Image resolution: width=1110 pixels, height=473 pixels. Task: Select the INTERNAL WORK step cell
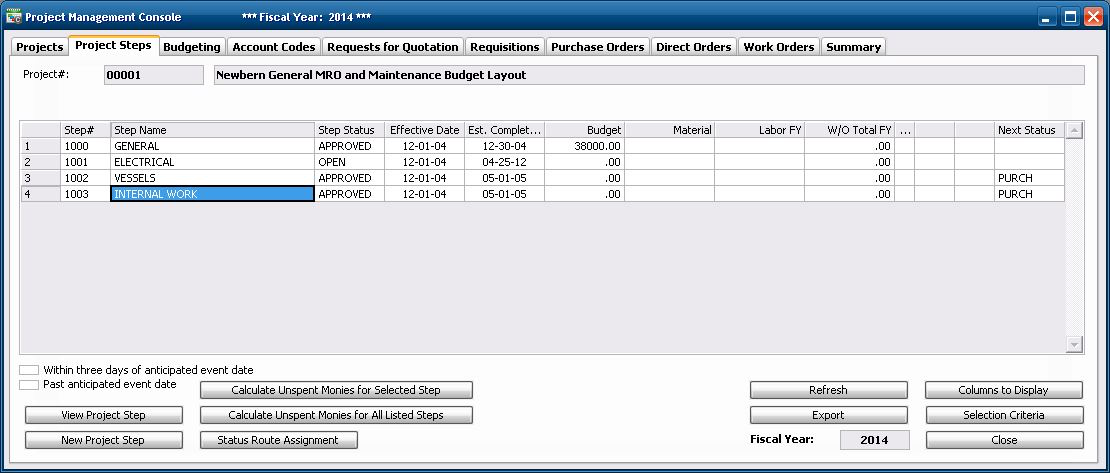212,194
